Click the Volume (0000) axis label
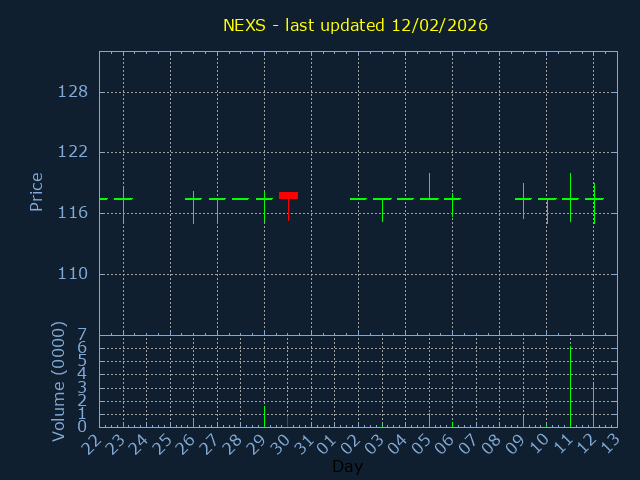The image size is (640, 480). pyautogui.click(x=59, y=380)
